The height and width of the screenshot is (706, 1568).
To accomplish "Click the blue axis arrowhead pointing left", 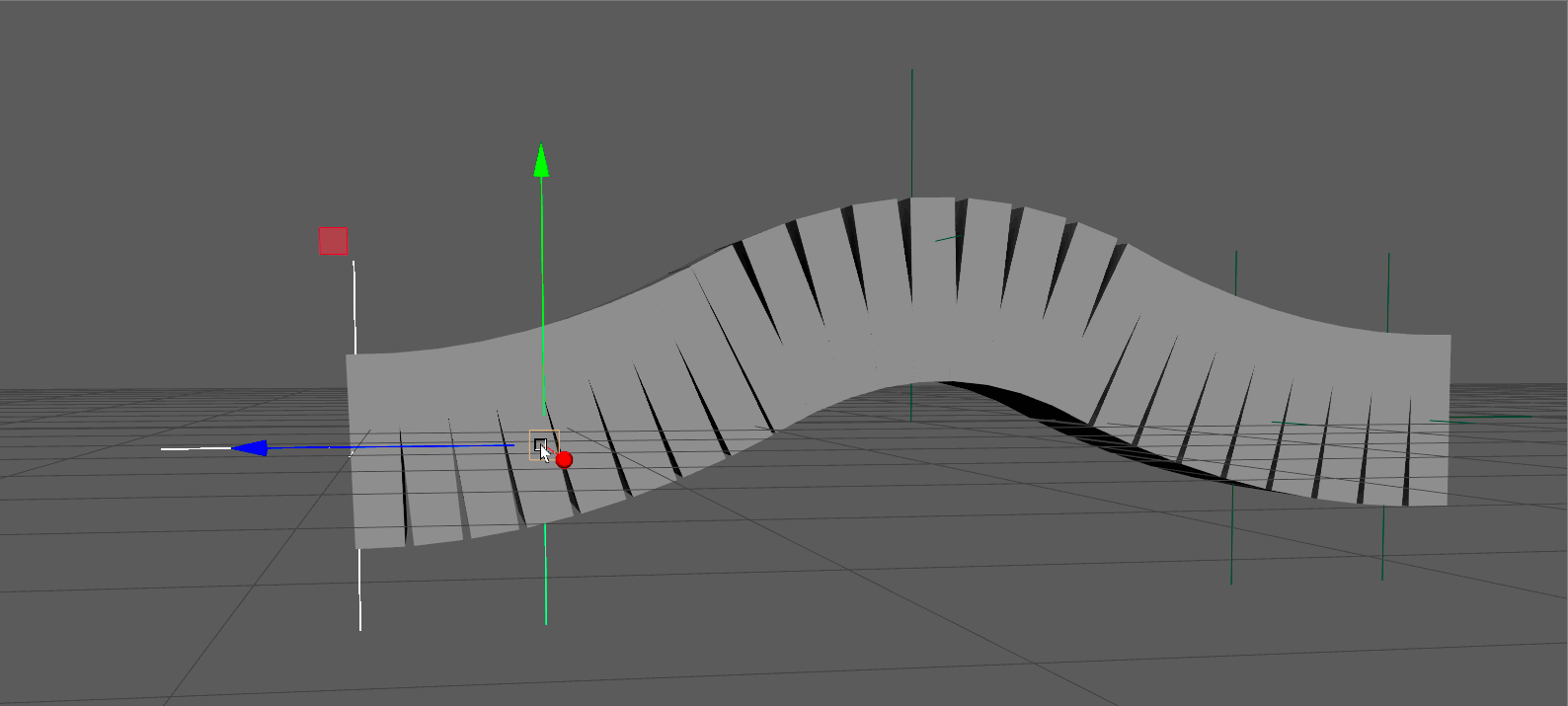I will [x=250, y=448].
